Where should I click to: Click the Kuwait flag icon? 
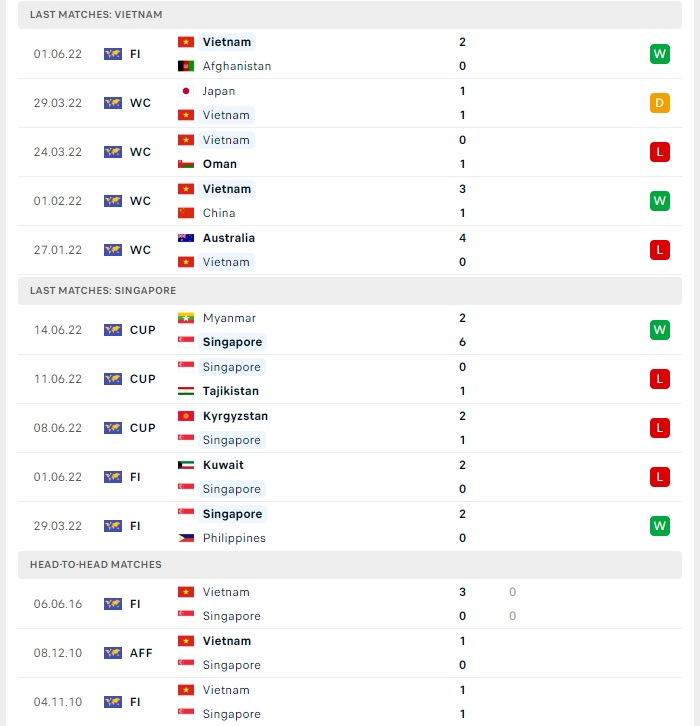(x=186, y=465)
